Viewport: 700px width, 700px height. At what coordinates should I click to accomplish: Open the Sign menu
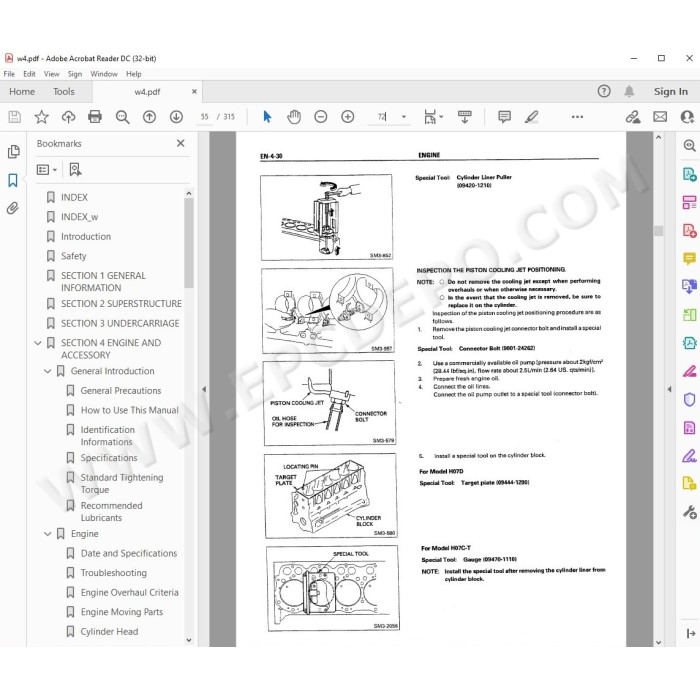(75, 74)
